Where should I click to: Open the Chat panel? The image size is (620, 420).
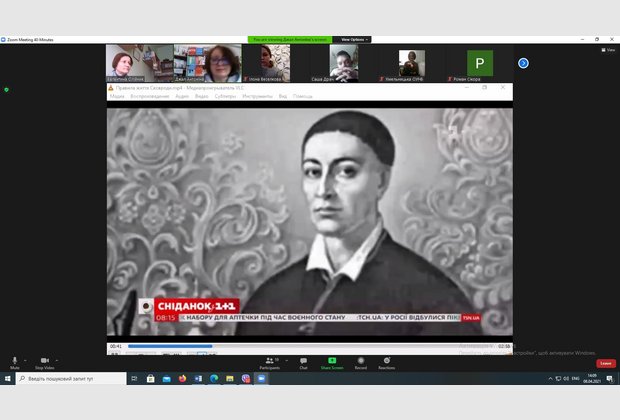click(303, 363)
